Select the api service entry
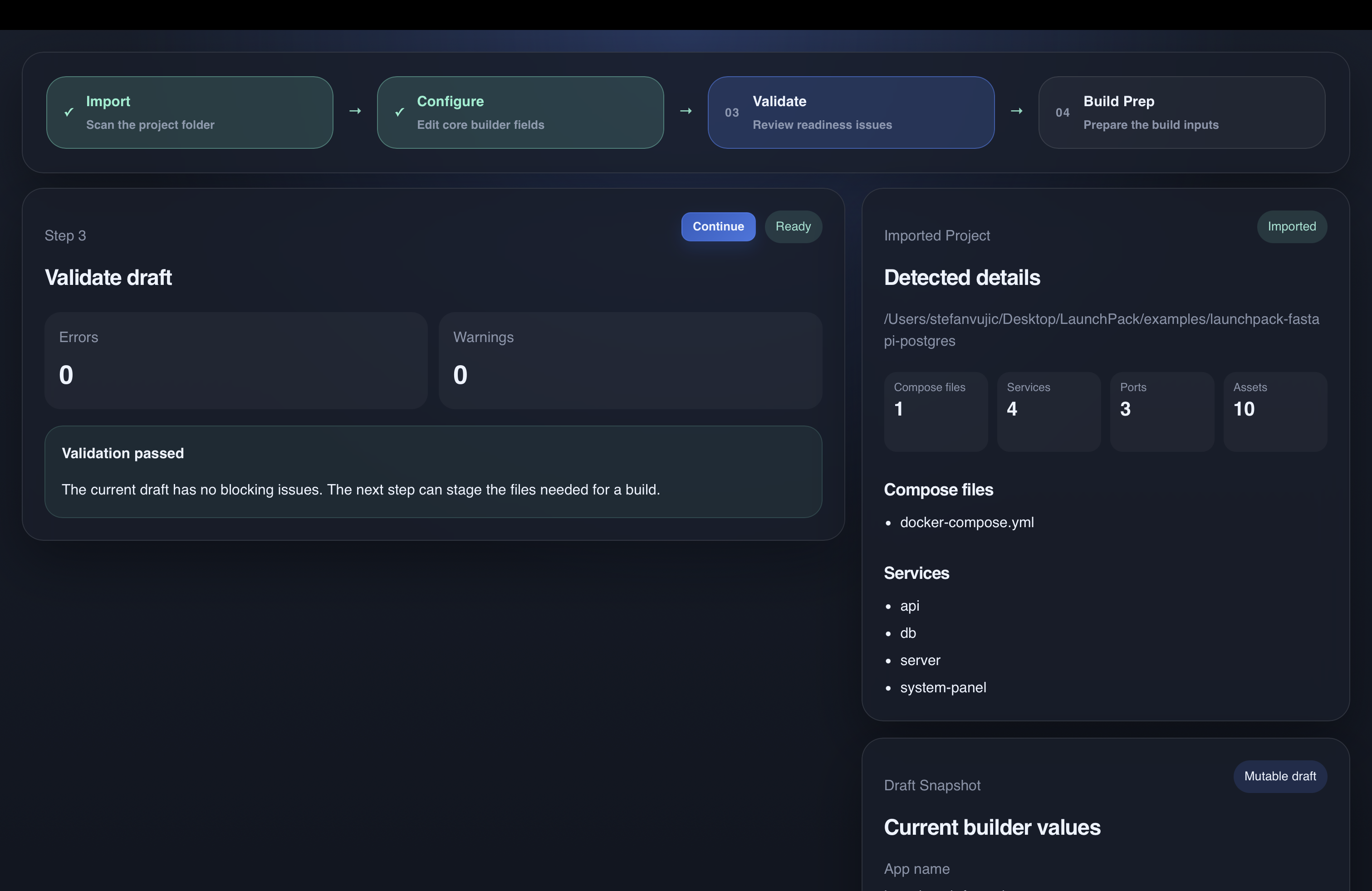Image resolution: width=1372 pixels, height=891 pixels. (x=910, y=606)
